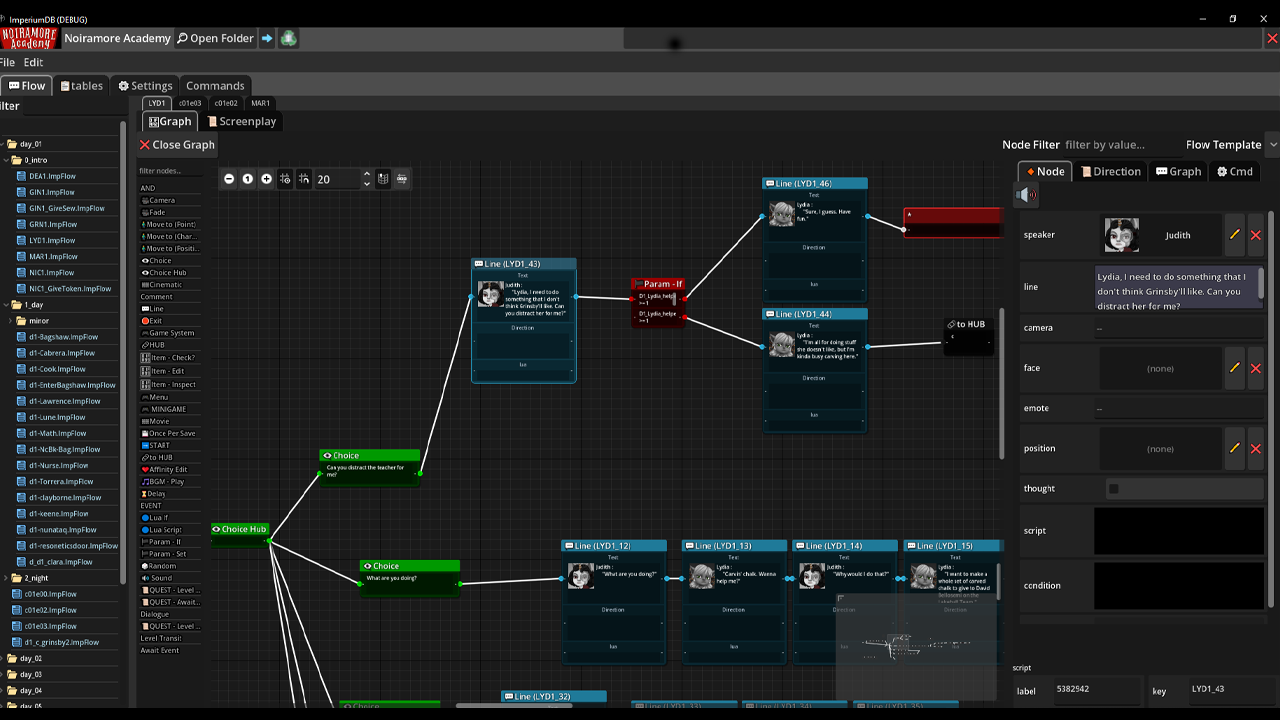Edit speaker Judith with pencil icon

(x=1234, y=235)
